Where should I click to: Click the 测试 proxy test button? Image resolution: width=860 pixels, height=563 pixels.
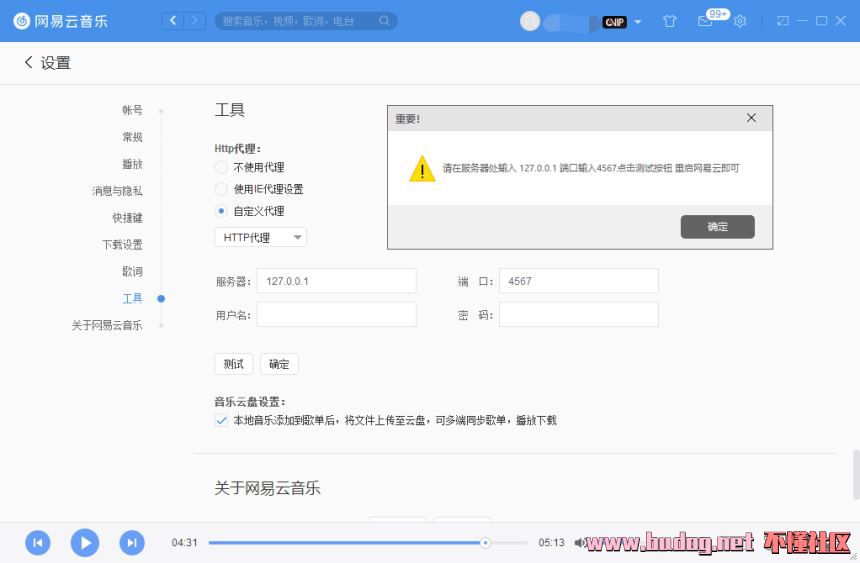(234, 364)
